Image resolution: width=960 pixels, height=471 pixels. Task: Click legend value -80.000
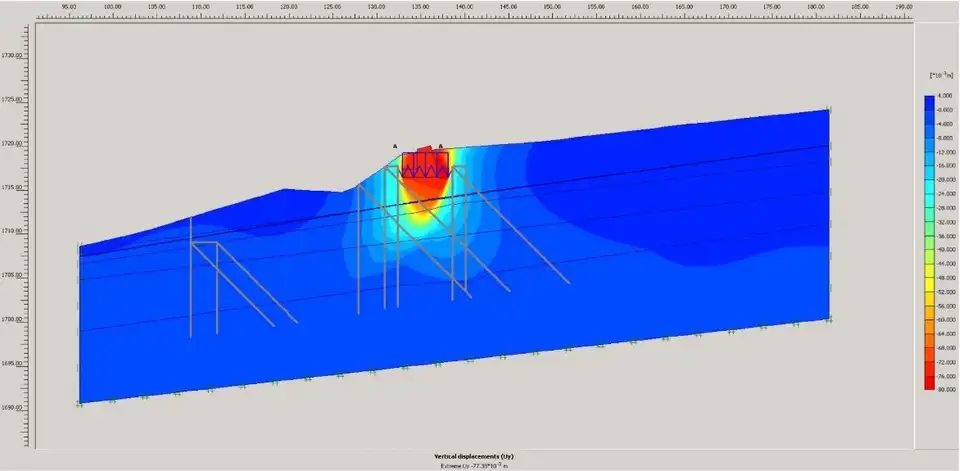(944, 390)
